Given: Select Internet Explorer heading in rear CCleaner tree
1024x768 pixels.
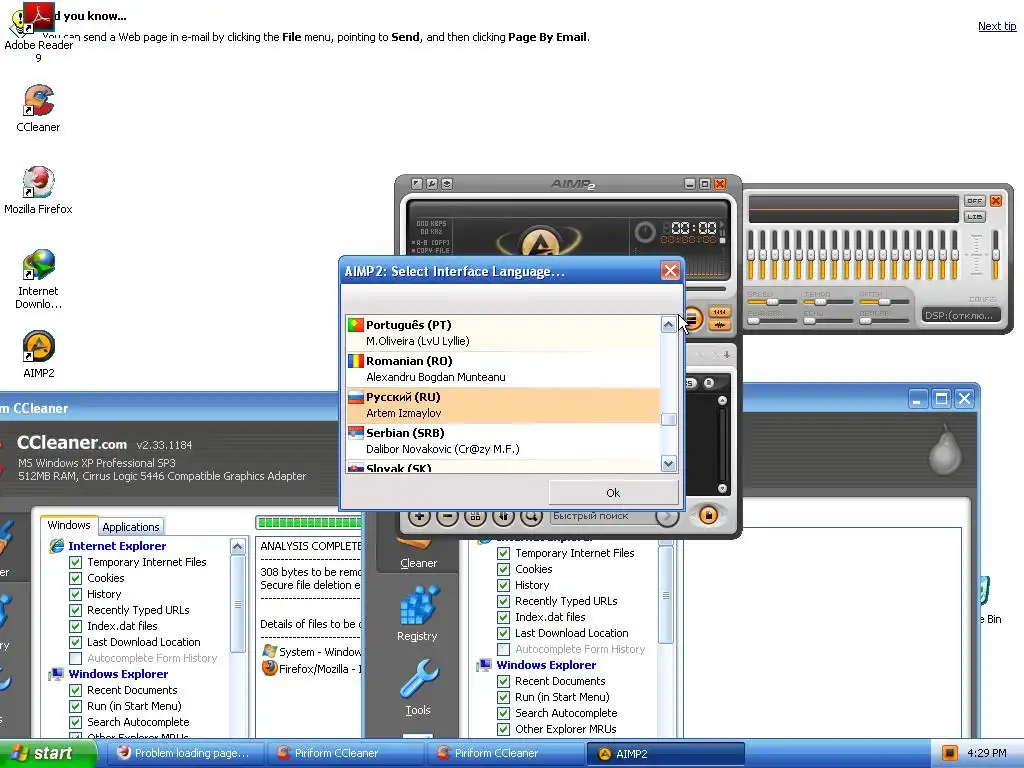Looking at the screenshot, I should [117, 546].
